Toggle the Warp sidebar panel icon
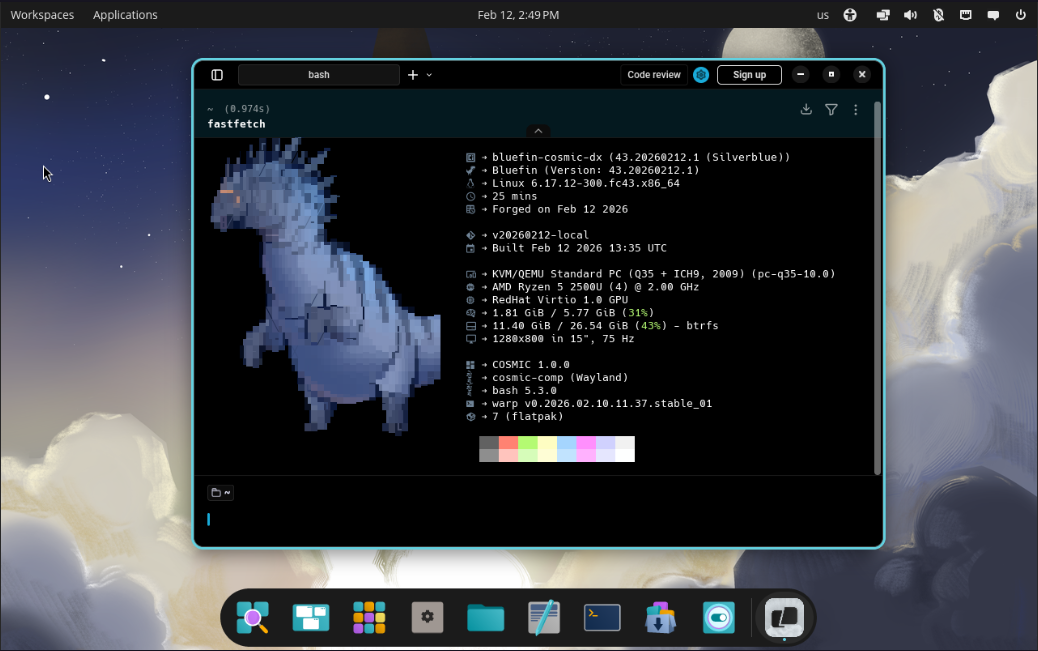The width and height of the screenshot is (1038, 651). coord(217,75)
